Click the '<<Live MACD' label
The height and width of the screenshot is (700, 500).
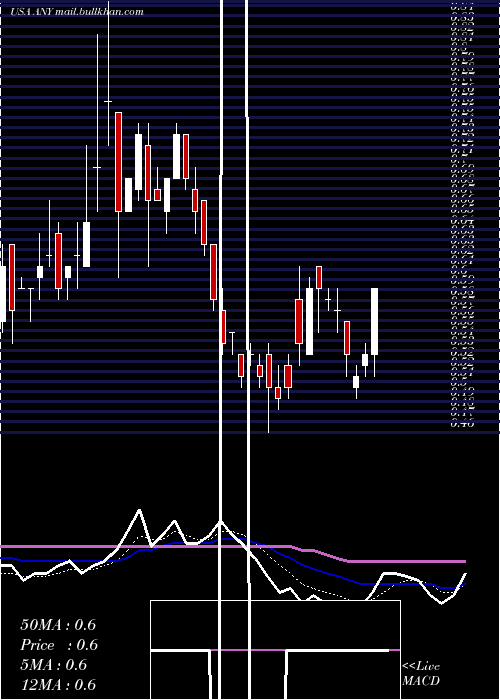(x=421, y=673)
